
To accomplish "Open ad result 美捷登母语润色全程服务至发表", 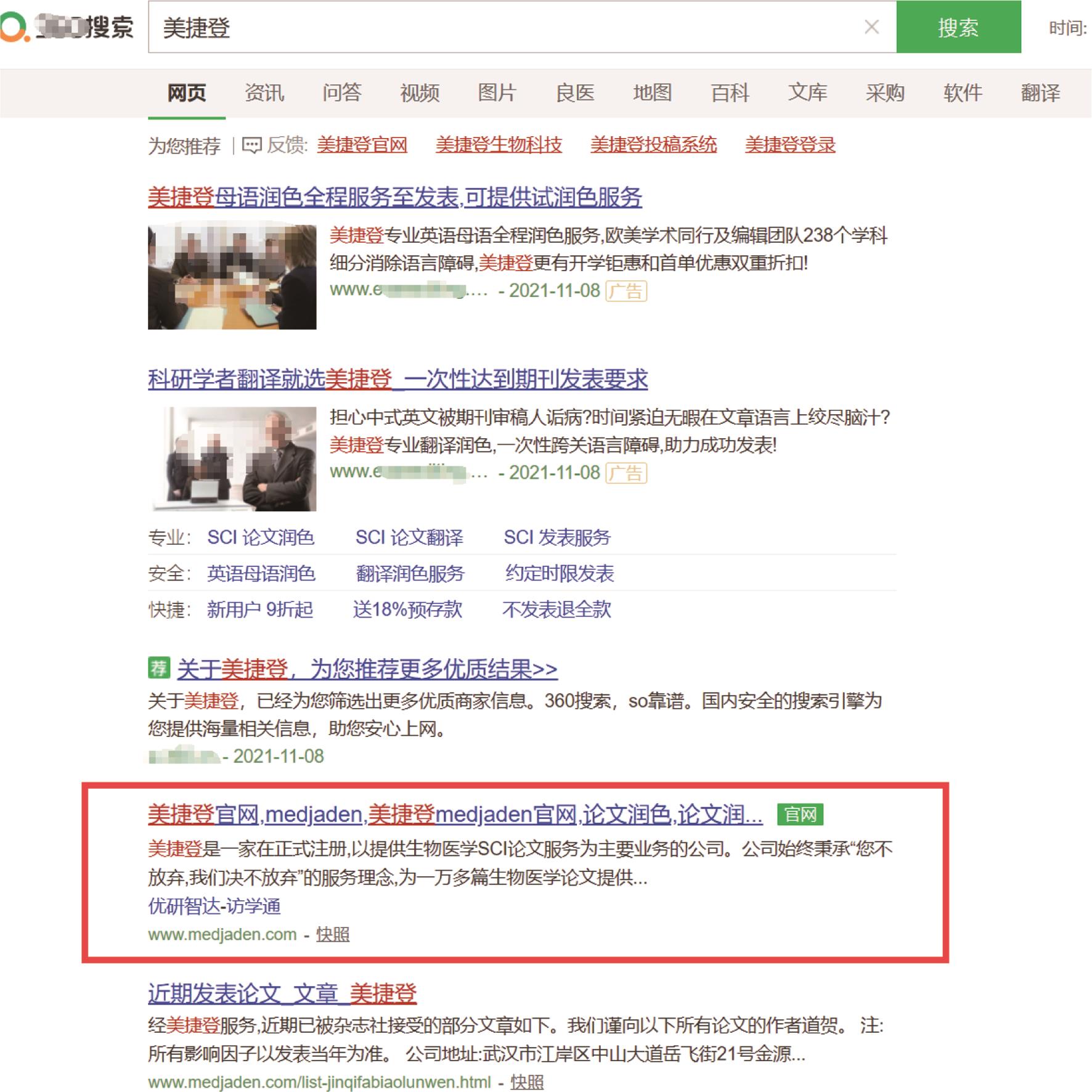I will [395, 197].
